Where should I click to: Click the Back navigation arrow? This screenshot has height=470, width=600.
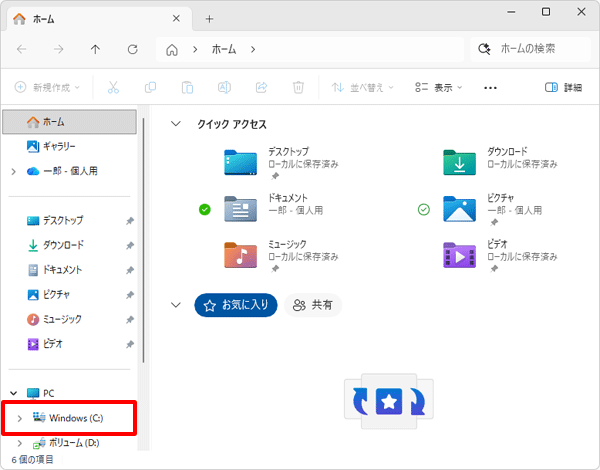pyautogui.click(x=22, y=49)
